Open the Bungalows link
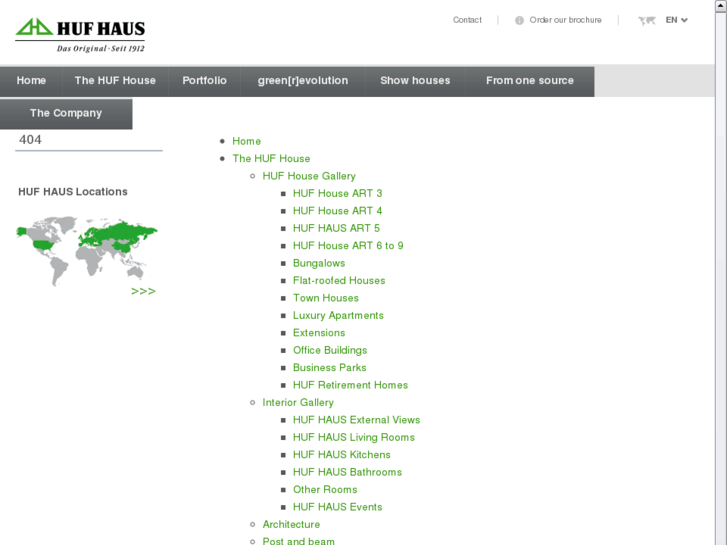 (319, 263)
